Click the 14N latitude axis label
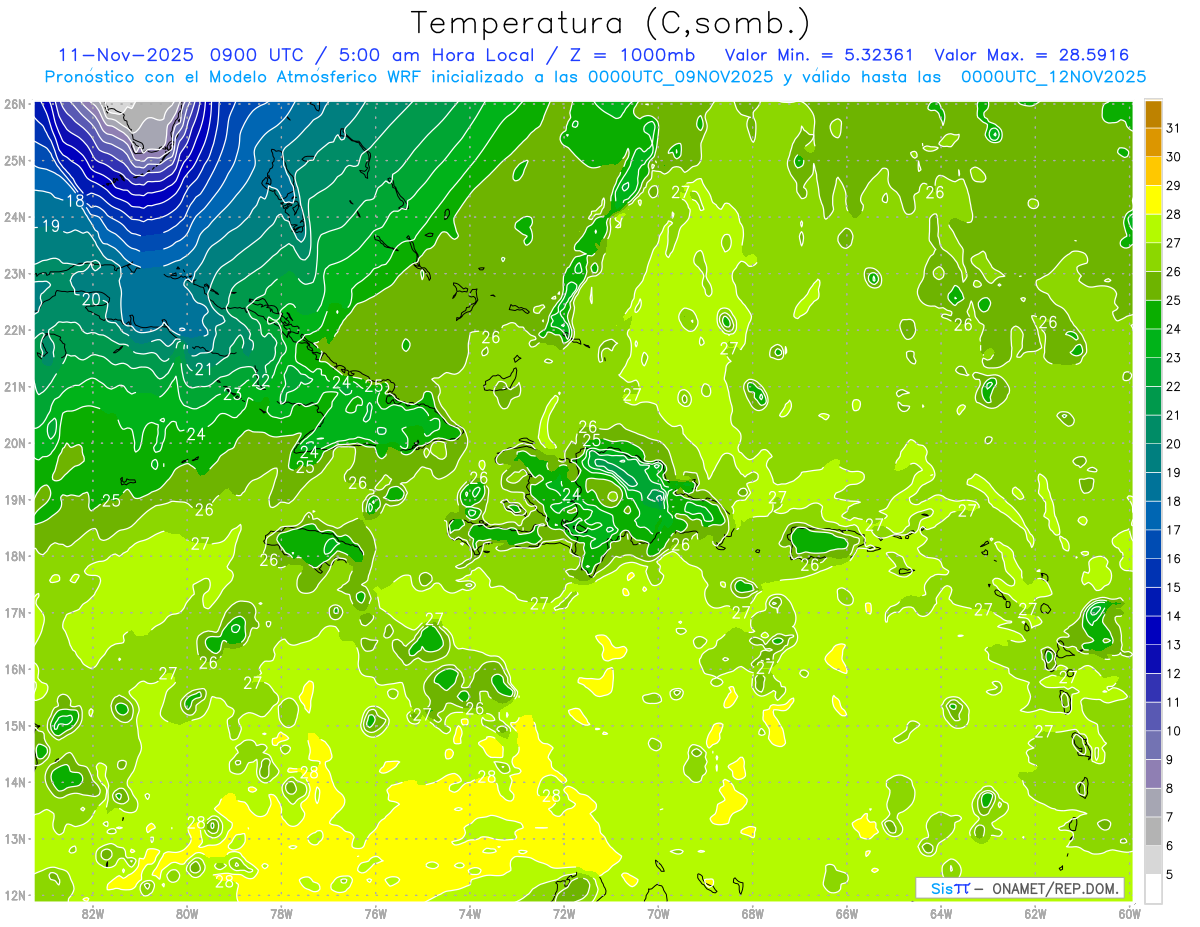Screen dimensions: 1200x927 [14, 782]
